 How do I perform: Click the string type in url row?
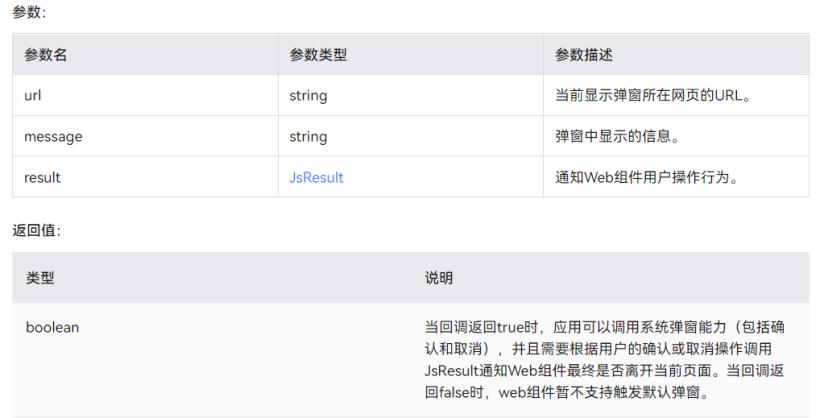coord(308,96)
